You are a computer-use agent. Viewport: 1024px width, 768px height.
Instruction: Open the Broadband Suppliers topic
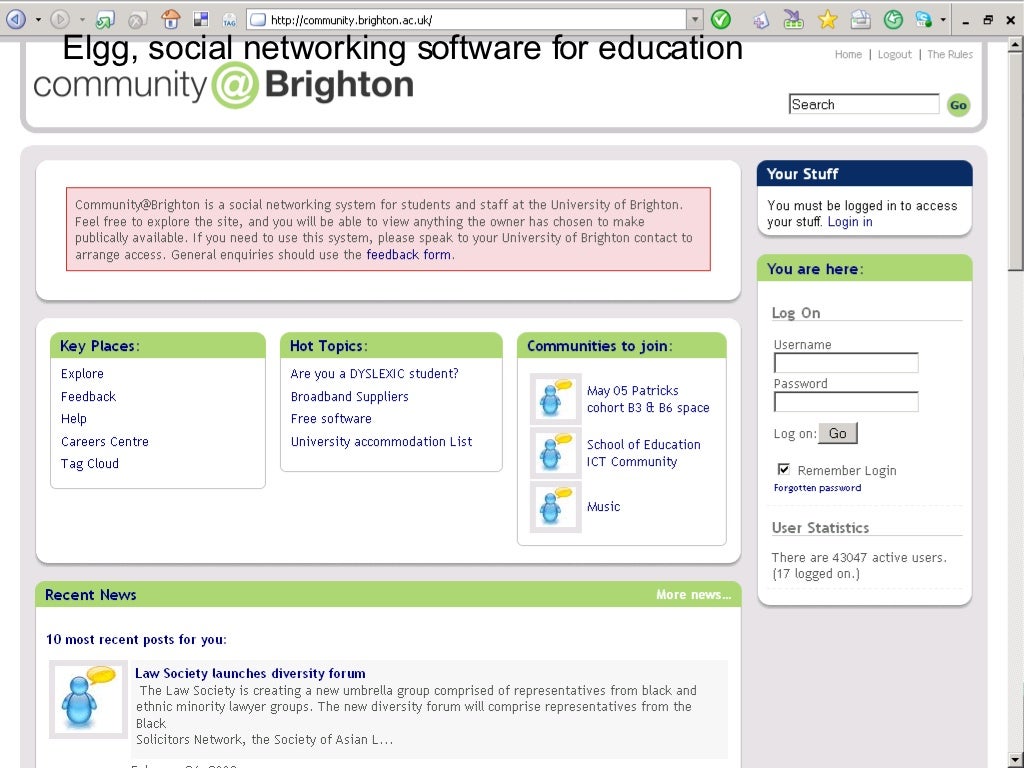pos(349,396)
